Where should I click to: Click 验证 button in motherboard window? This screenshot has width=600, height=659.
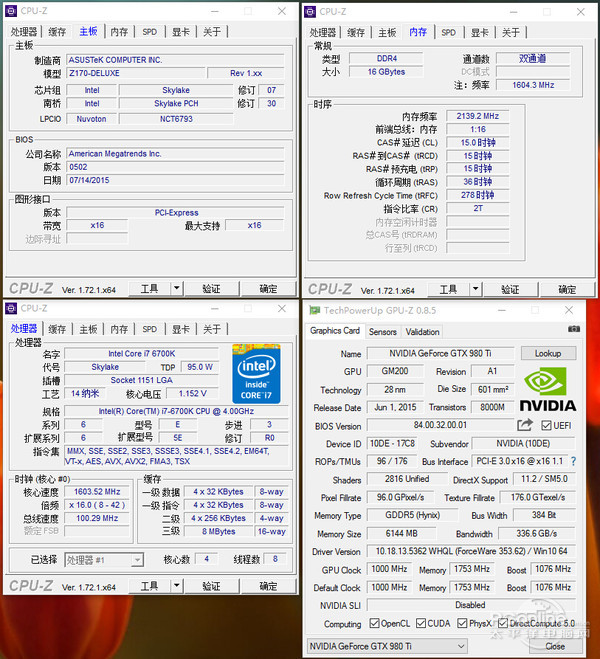tap(211, 289)
